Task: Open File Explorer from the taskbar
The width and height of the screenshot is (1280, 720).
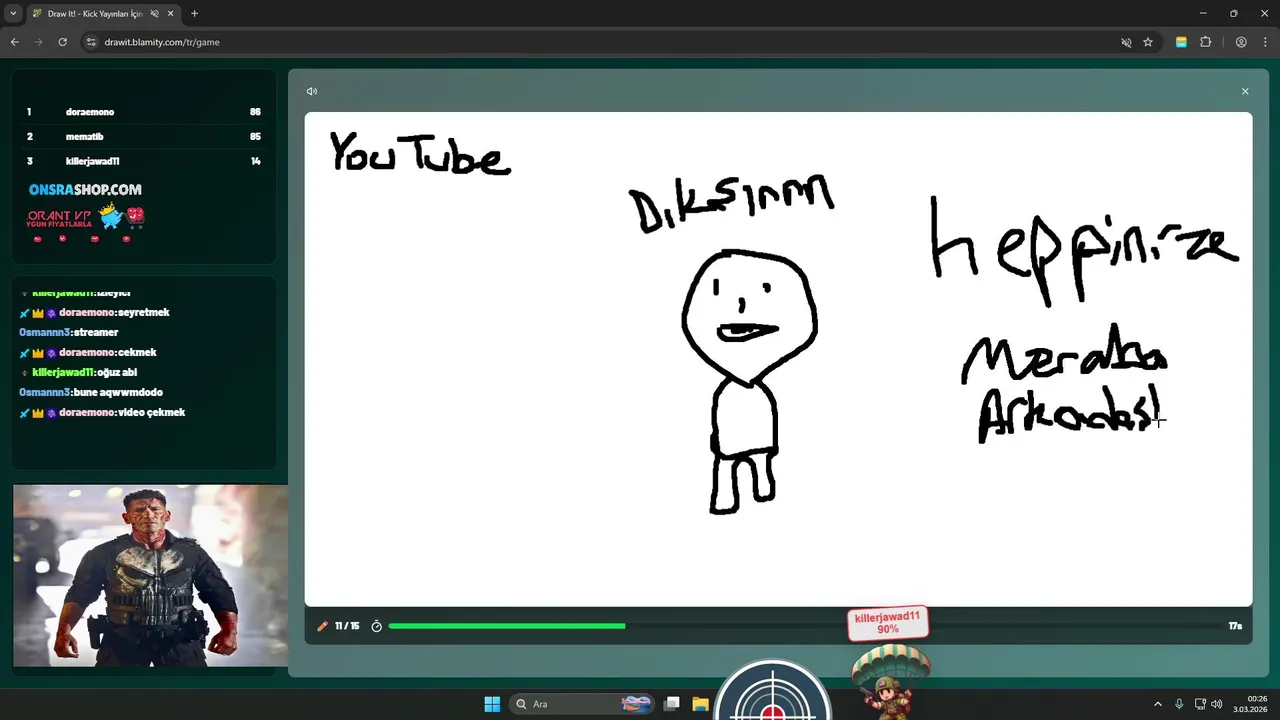Action: (x=700, y=704)
